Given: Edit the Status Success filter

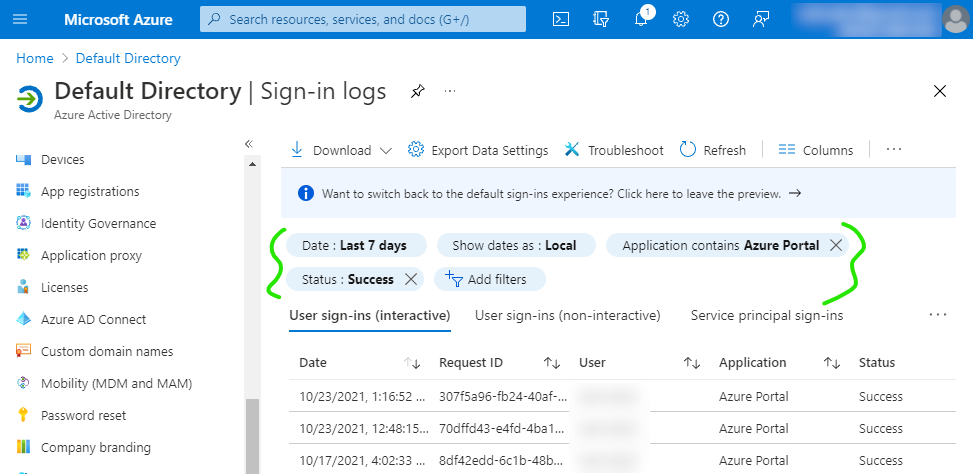Looking at the screenshot, I should [x=348, y=279].
